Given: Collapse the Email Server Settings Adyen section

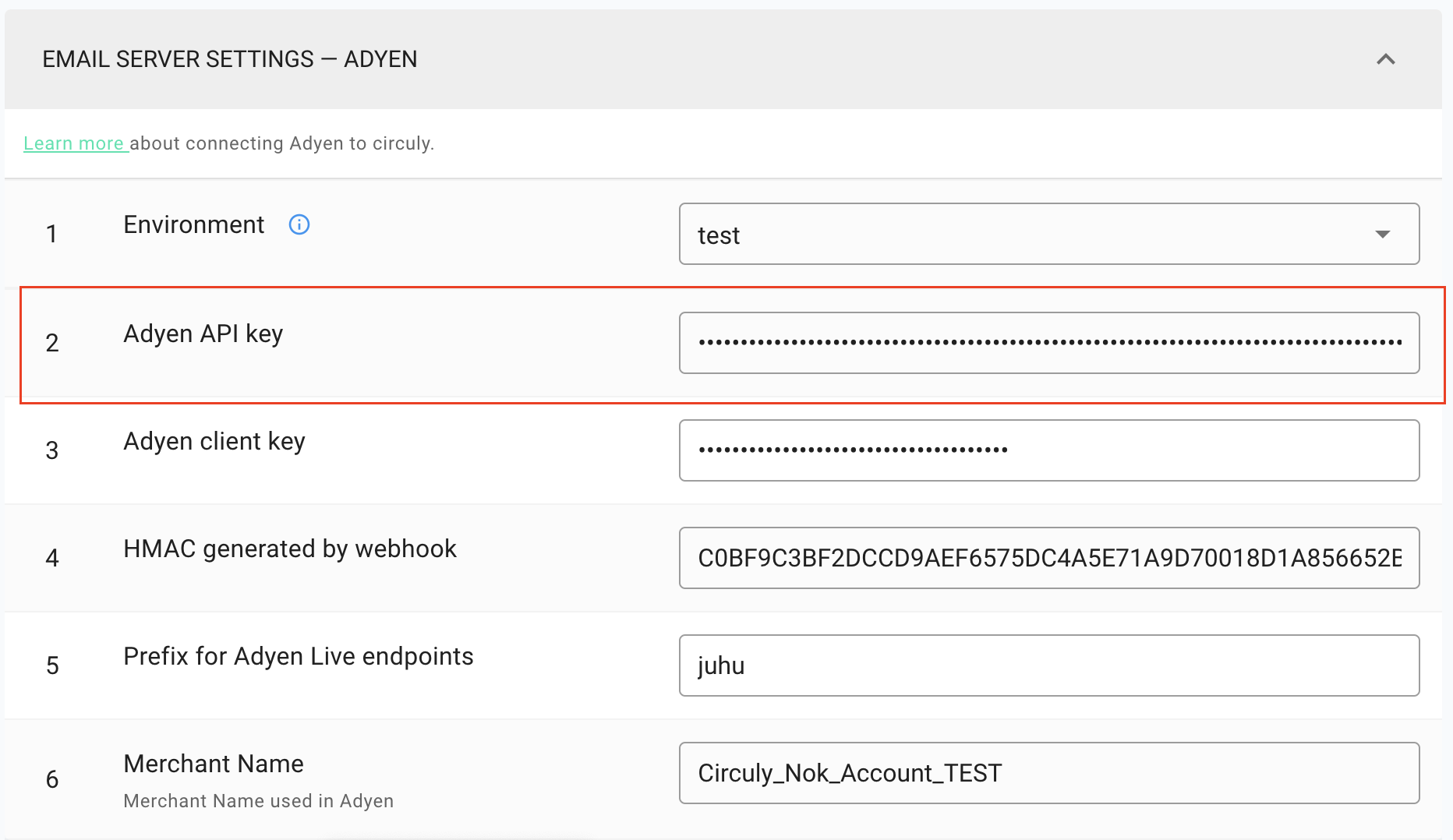Looking at the screenshot, I should coord(1385,59).
